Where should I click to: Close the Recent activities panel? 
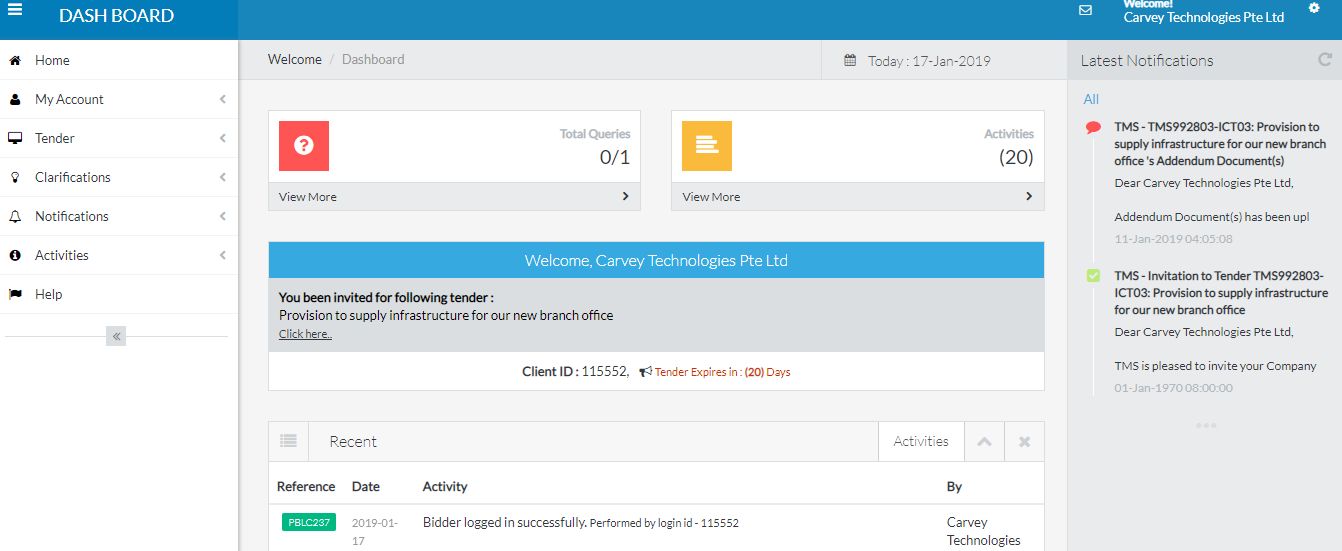[1024, 441]
